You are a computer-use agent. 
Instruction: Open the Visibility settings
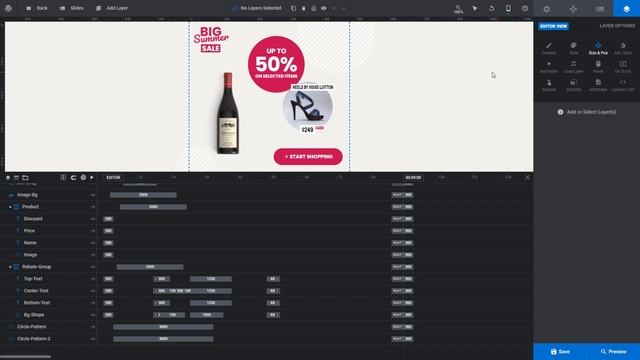tap(573, 85)
